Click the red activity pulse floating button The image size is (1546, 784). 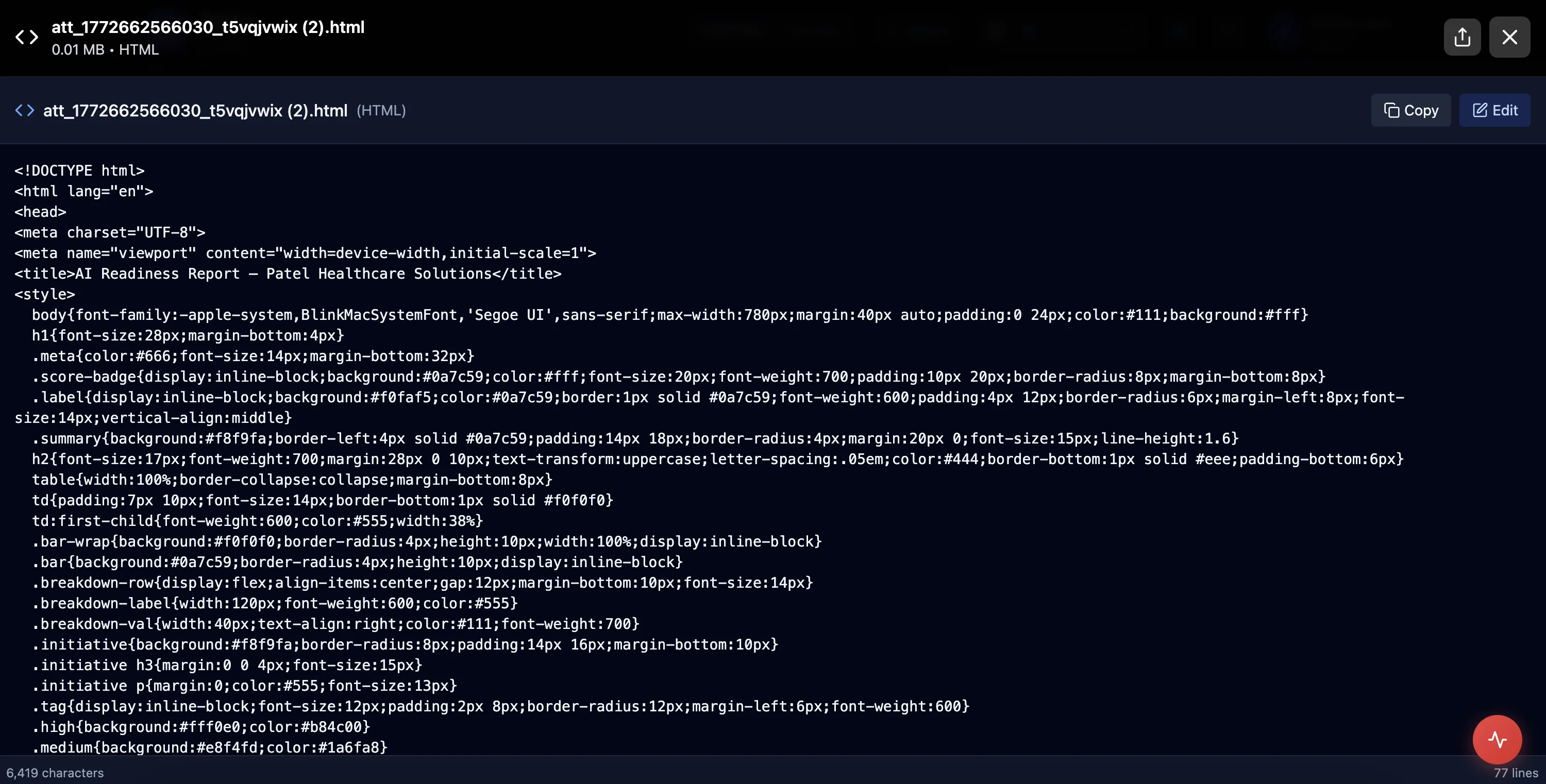(x=1497, y=739)
